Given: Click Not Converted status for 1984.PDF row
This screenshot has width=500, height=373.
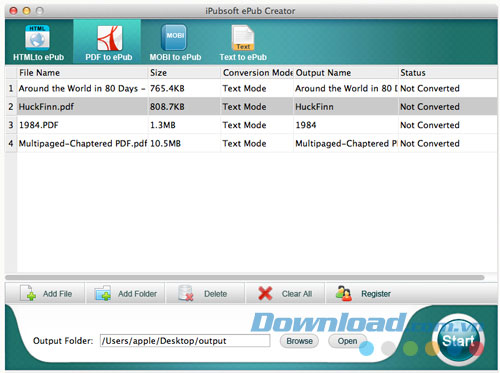Looking at the screenshot, I should [x=430, y=125].
